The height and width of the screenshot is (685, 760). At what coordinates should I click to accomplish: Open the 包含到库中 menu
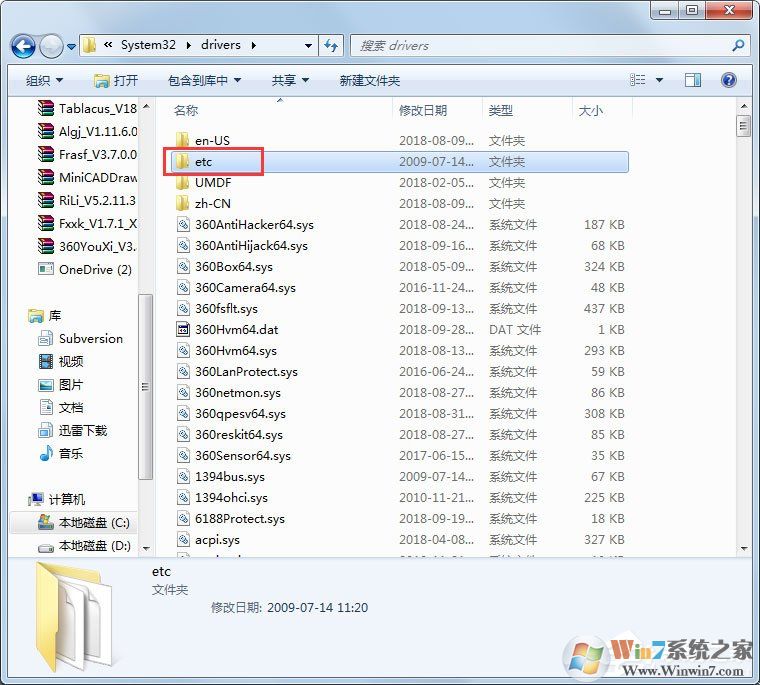[x=204, y=80]
